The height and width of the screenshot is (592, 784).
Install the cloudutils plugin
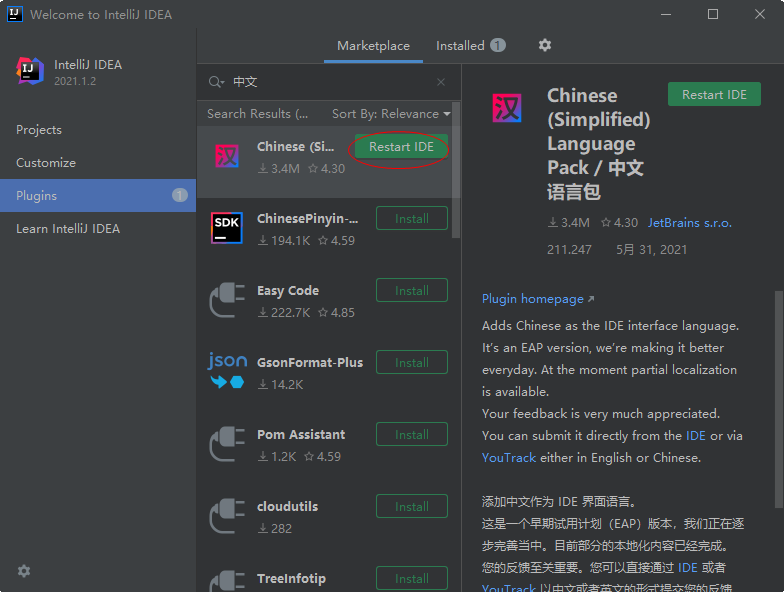[412, 506]
